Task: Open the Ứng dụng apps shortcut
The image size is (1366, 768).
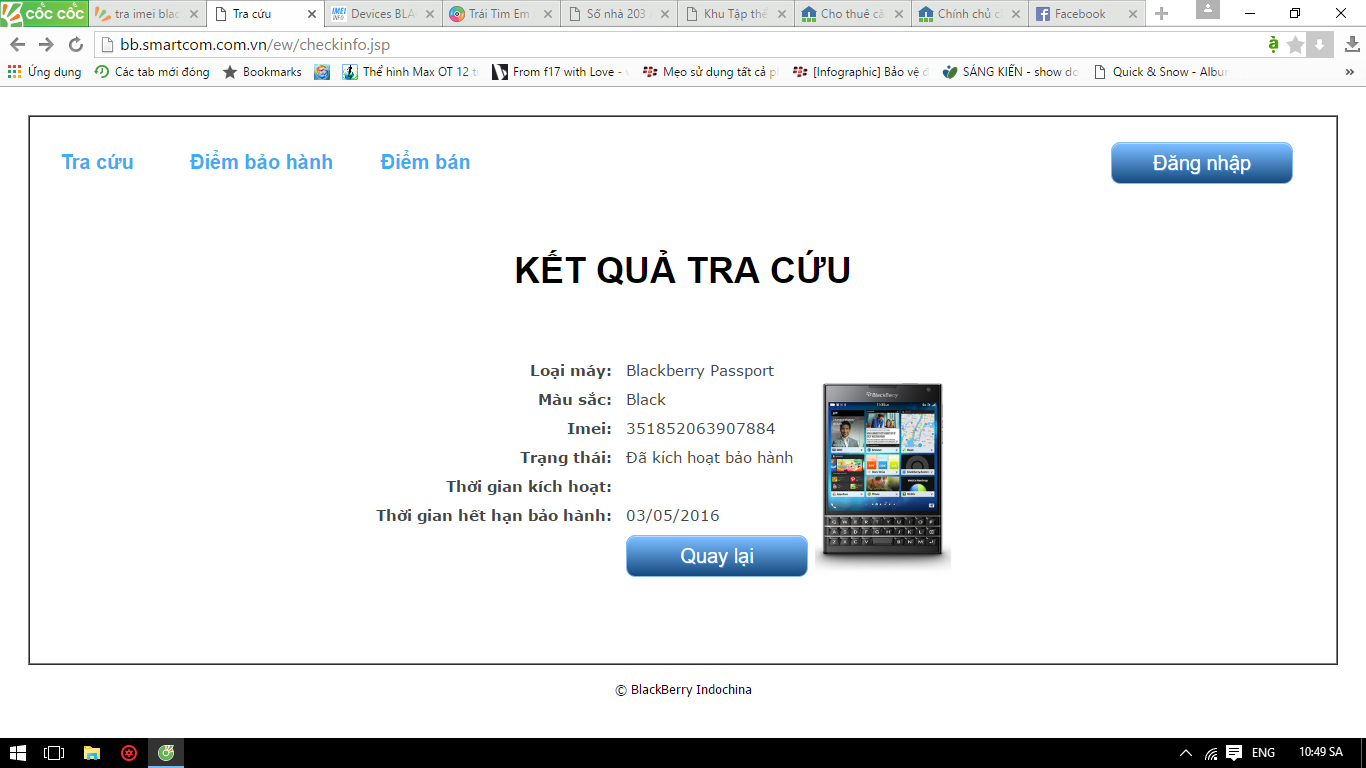Action: 44,72
